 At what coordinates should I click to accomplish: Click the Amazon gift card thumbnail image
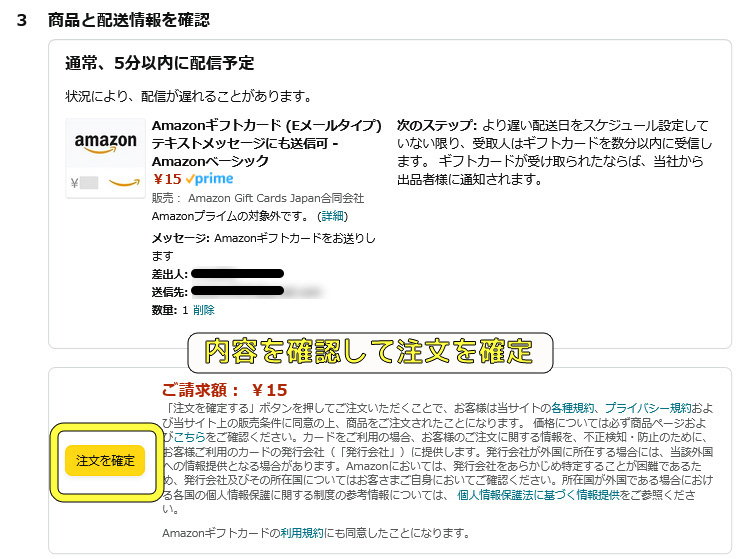tap(106, 158)
